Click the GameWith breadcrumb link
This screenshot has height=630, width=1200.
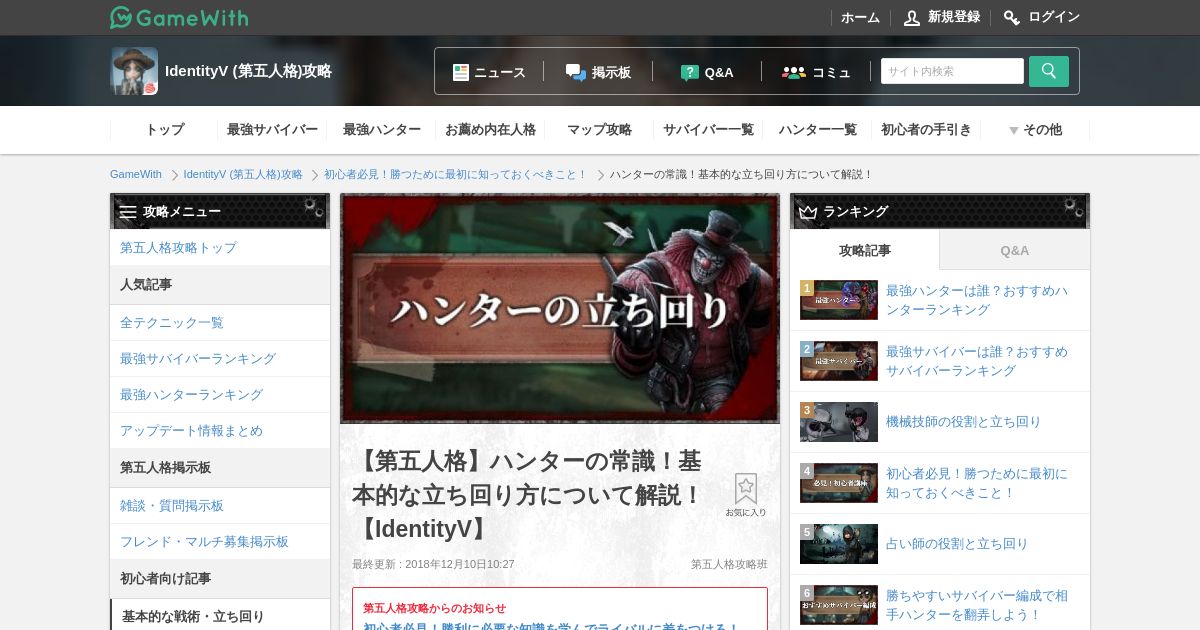(x=136, y=174)
